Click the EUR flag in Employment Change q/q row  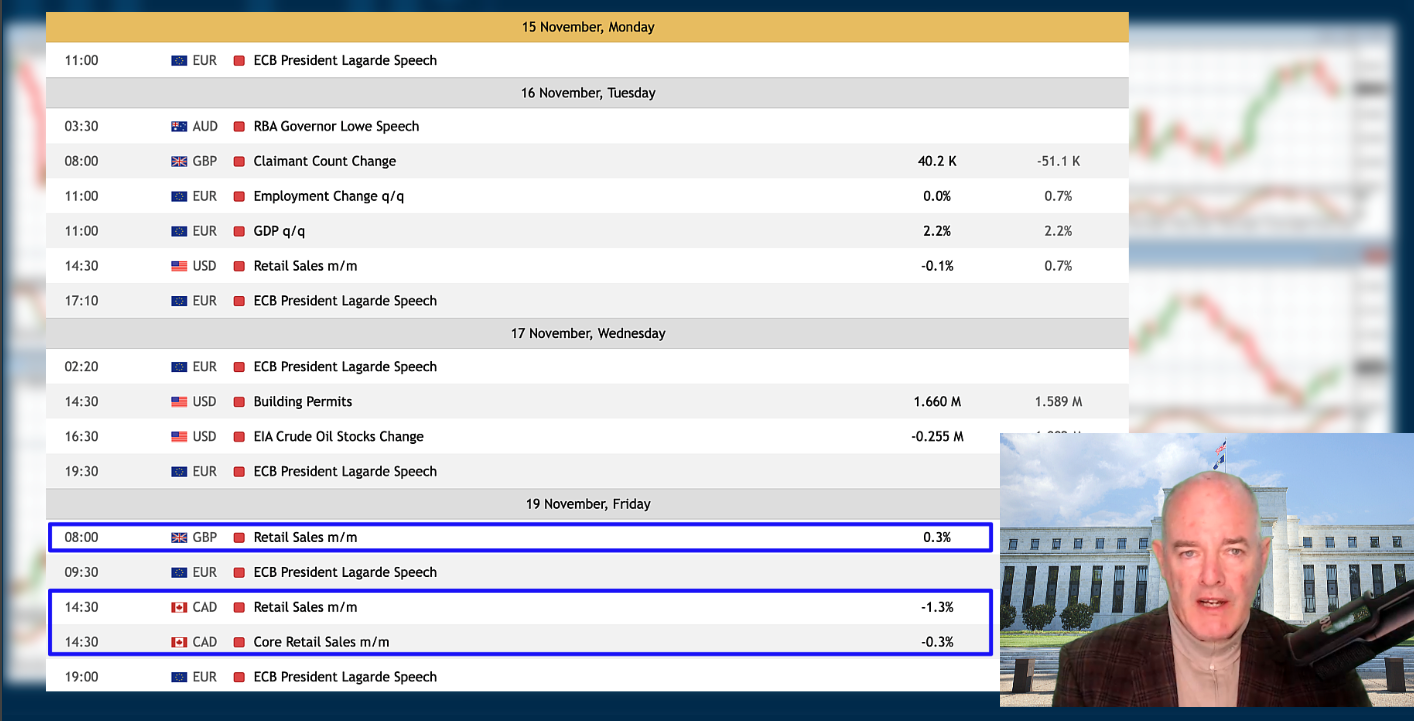pos(179,196)
